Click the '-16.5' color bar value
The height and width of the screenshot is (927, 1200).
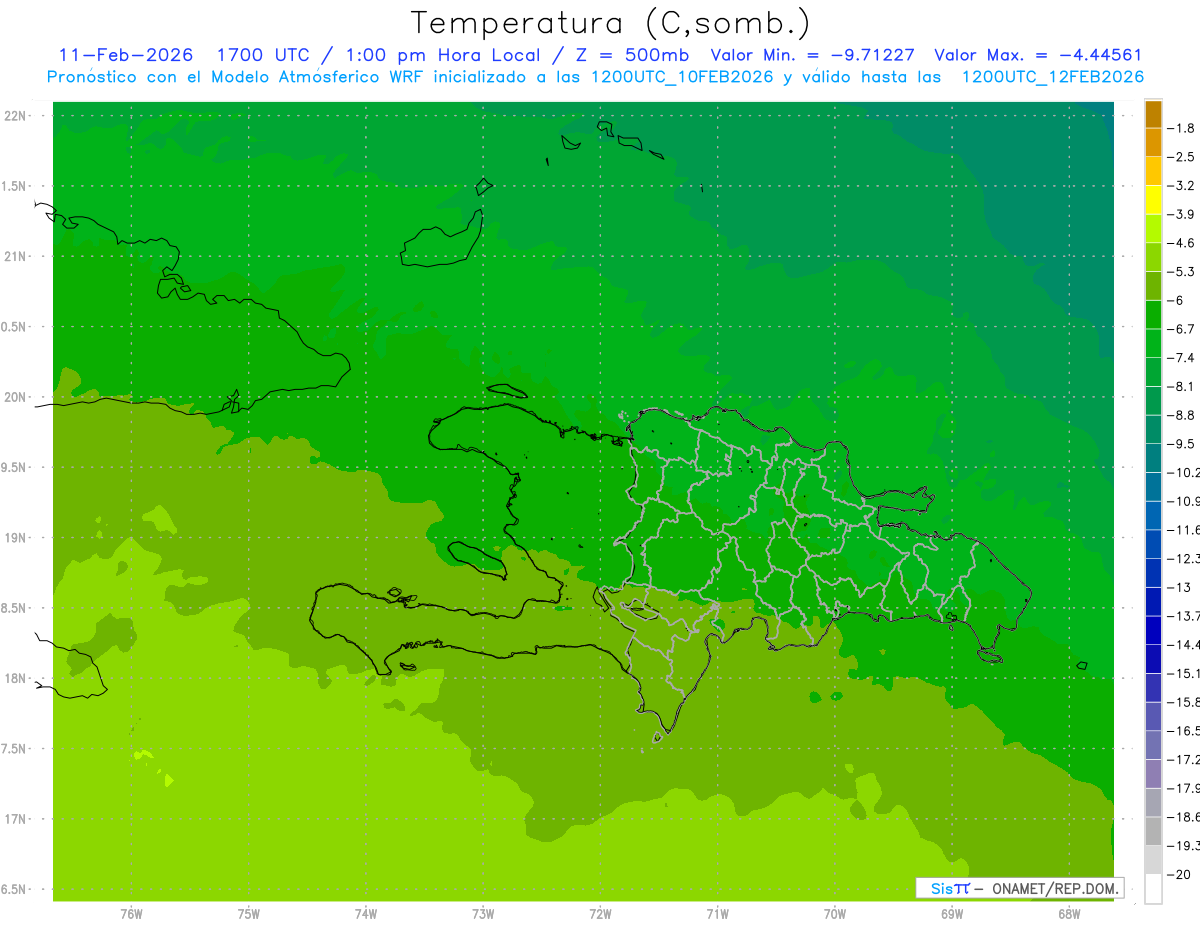click(1184, 731)
